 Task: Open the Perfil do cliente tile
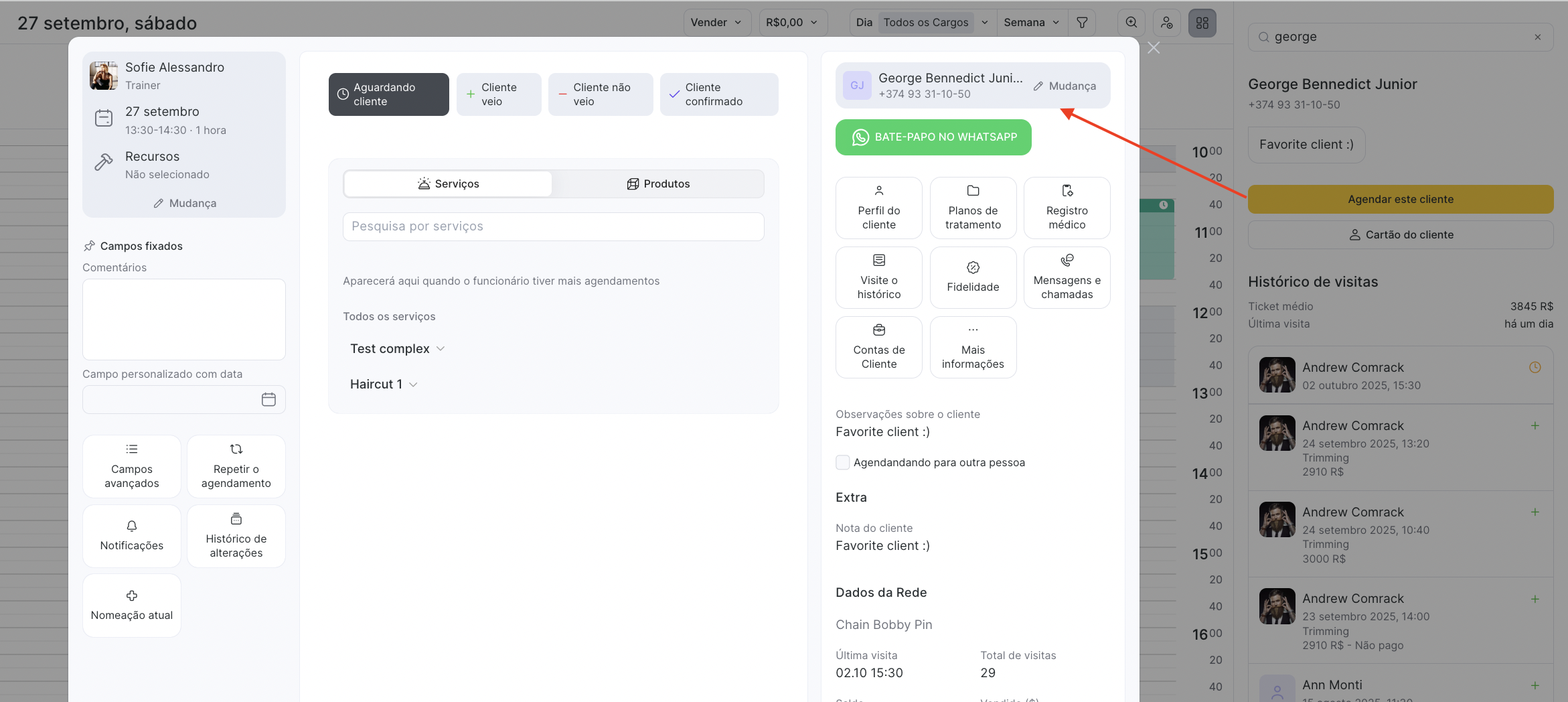(878, 208)
